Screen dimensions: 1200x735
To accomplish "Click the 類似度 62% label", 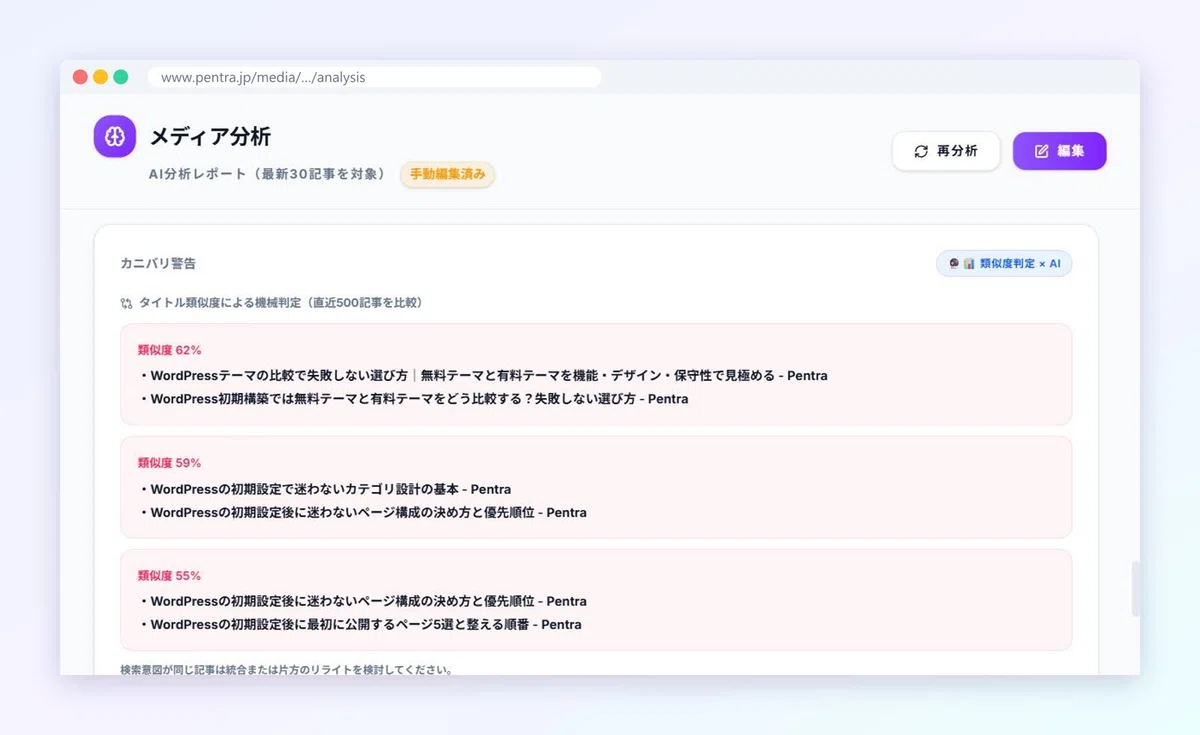I will (169, 350).
